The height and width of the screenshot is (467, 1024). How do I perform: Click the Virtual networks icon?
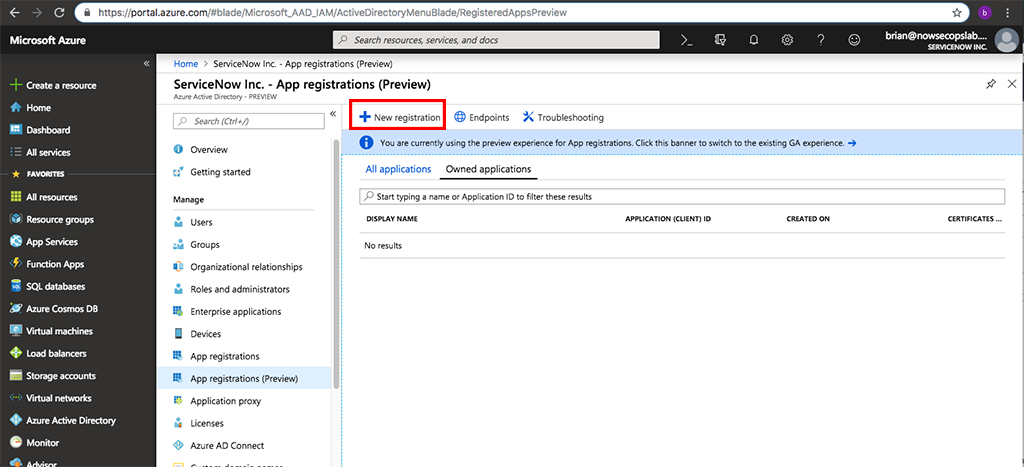pos(16,398)
